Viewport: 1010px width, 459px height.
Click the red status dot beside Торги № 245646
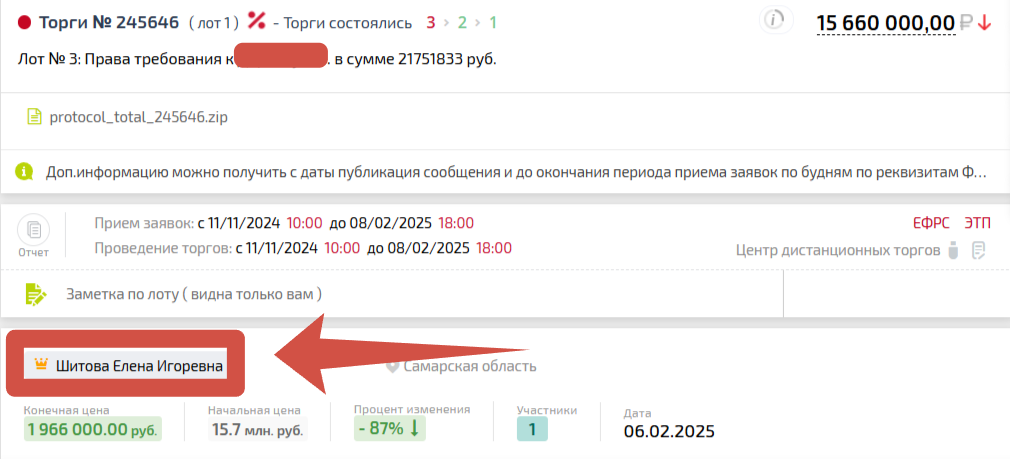tap(25, 23)
